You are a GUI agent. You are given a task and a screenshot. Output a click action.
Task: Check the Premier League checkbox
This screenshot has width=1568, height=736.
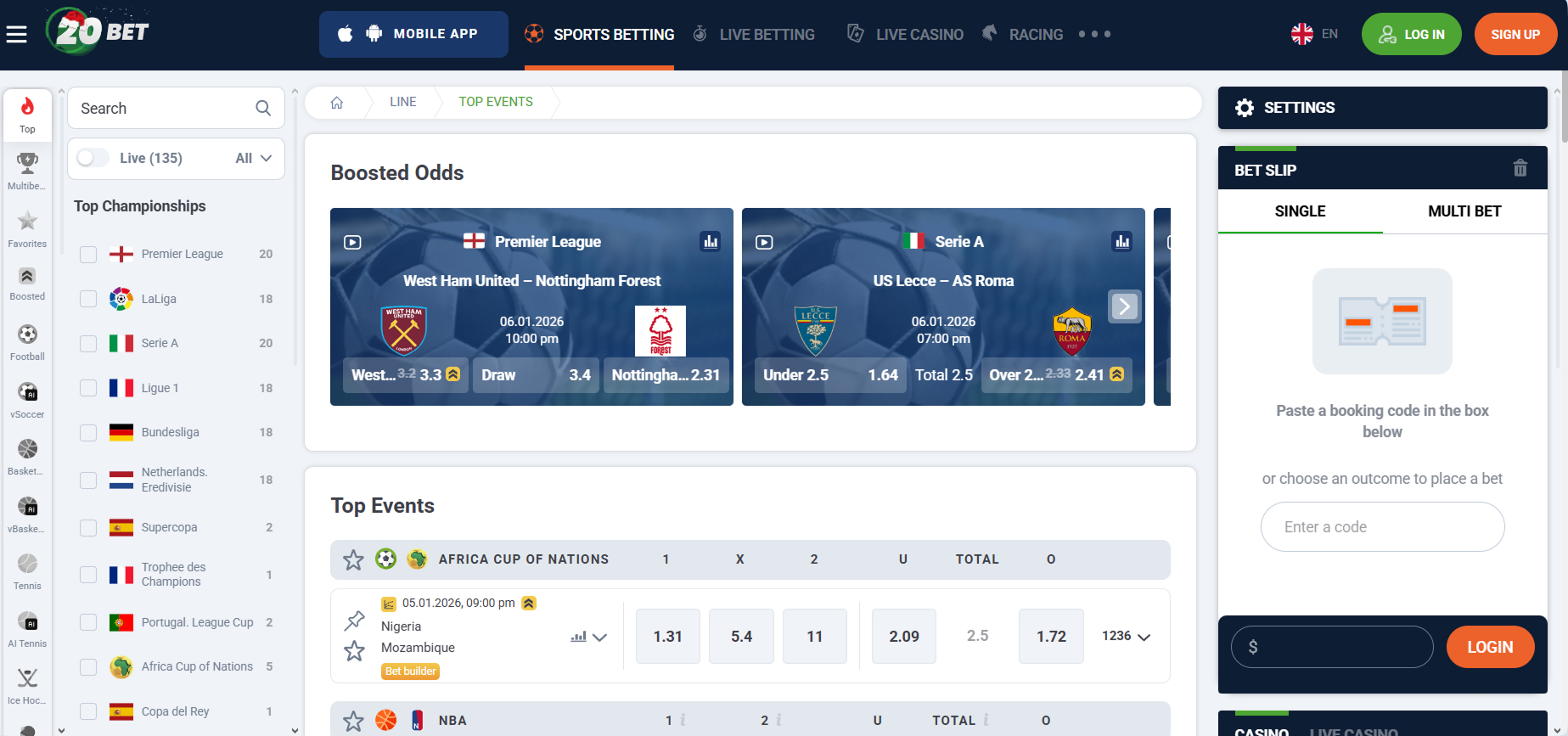pos(88,255)
